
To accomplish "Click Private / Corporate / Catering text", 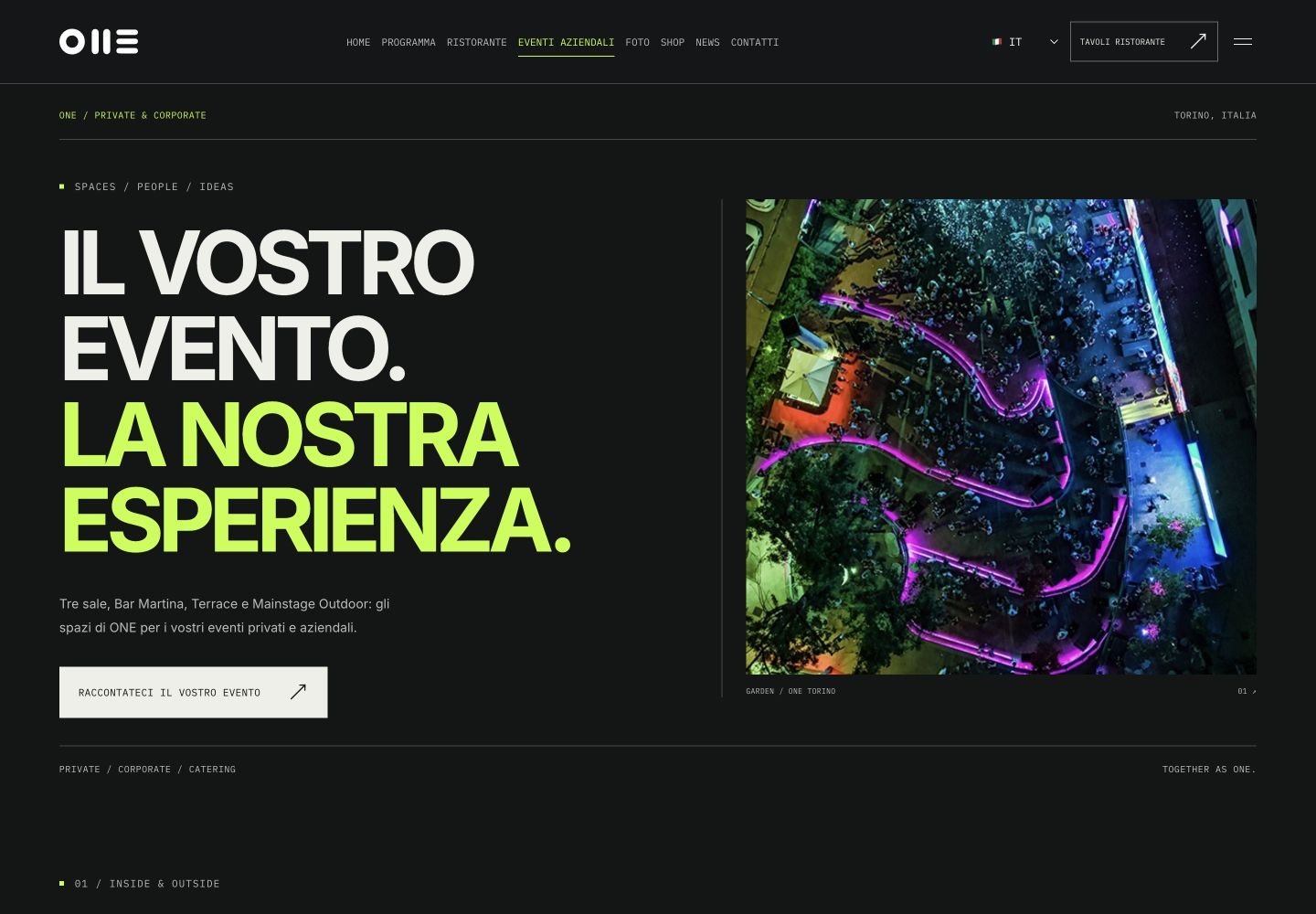I will (x=147, y=770).
